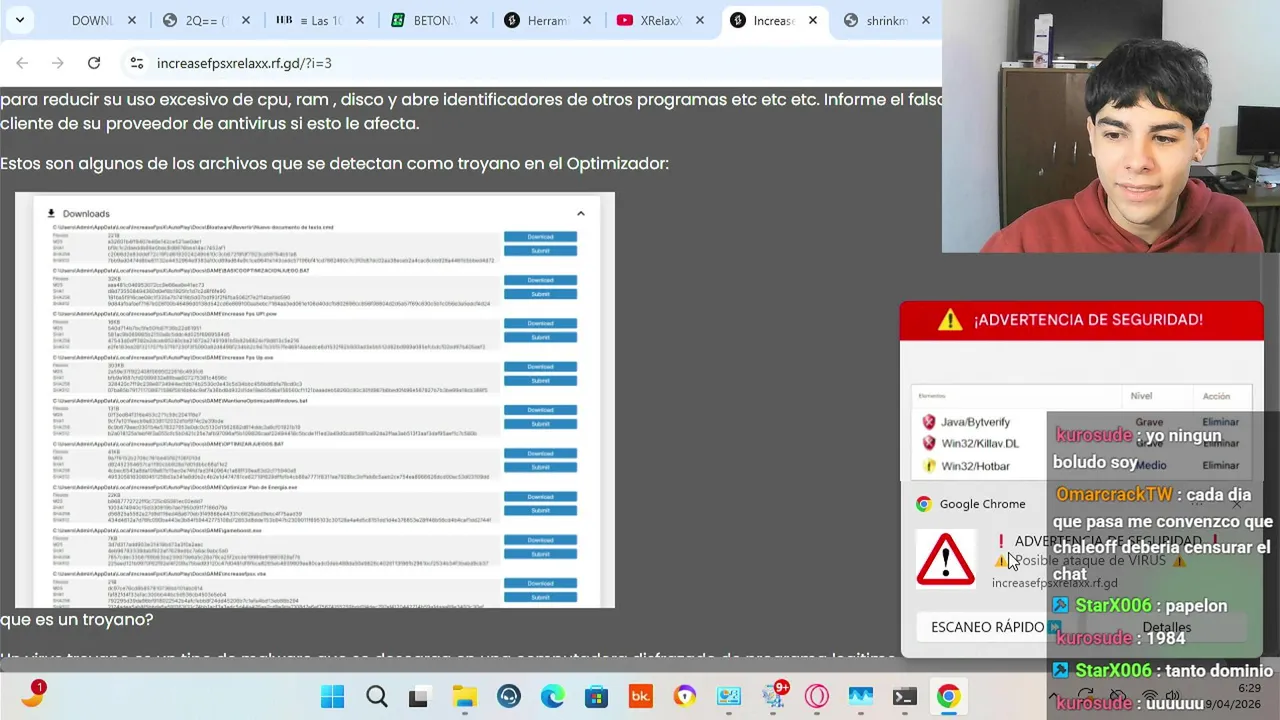Open the orange bk app in the taskbar
The height and width of the screenshot is (720, 1280).
click(x=641, y=696)
